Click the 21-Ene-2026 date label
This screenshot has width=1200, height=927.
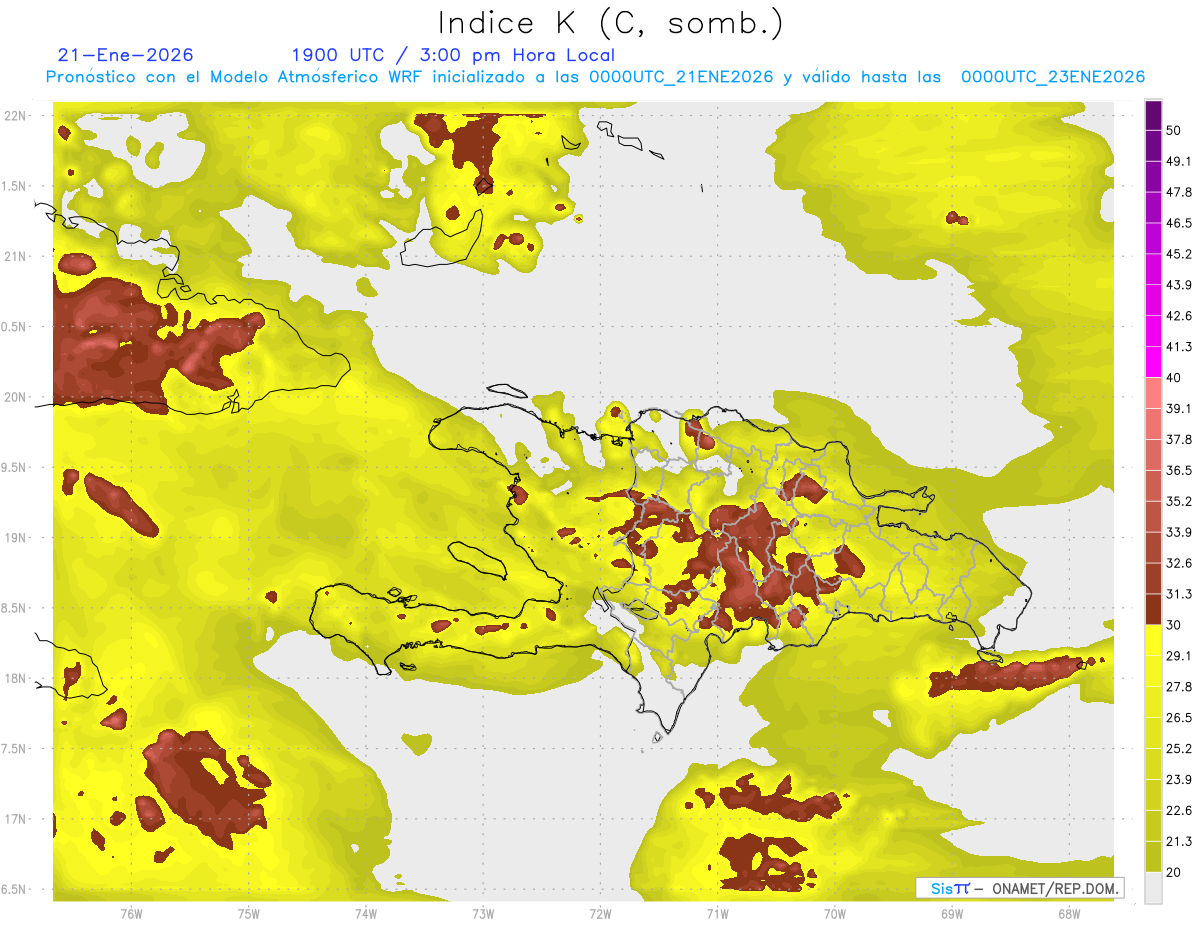126,55
